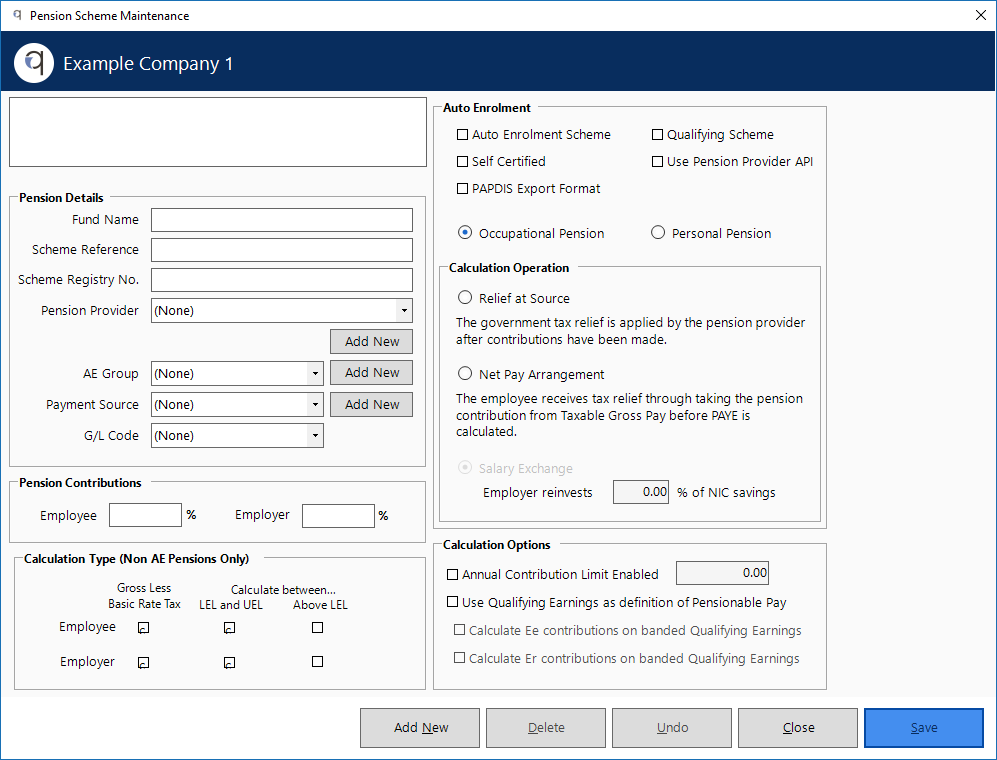The width and height of the screenshot is (997, 760).
Task: Tick Employer LEL and UEL checkbox
Action: (x=230, y=662)
